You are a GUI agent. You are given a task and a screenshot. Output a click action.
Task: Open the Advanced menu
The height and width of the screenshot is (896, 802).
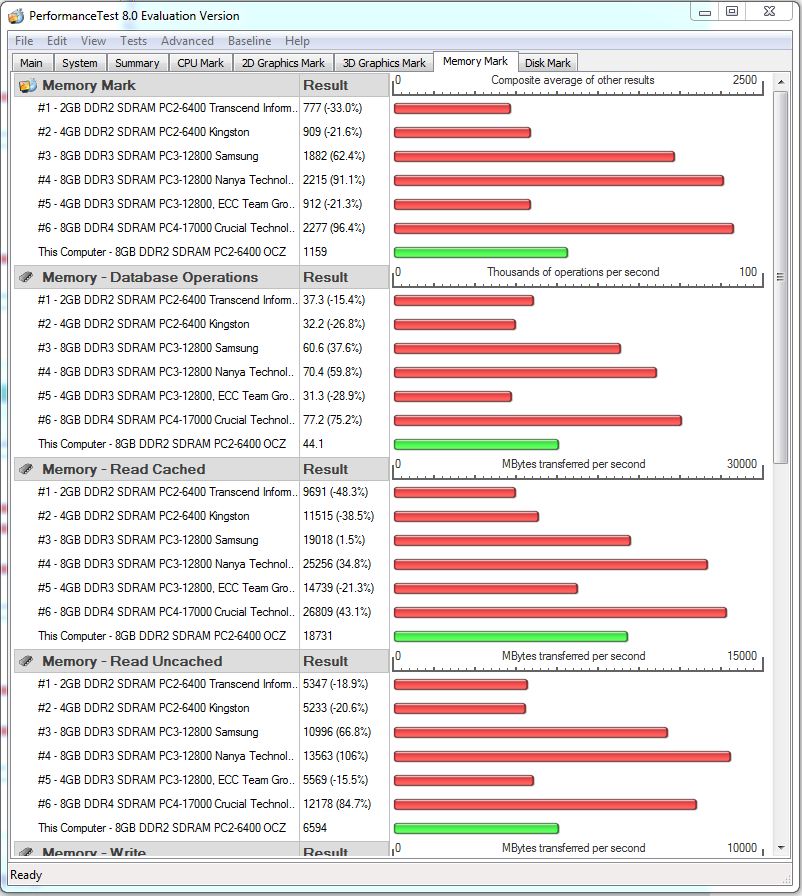187,41
